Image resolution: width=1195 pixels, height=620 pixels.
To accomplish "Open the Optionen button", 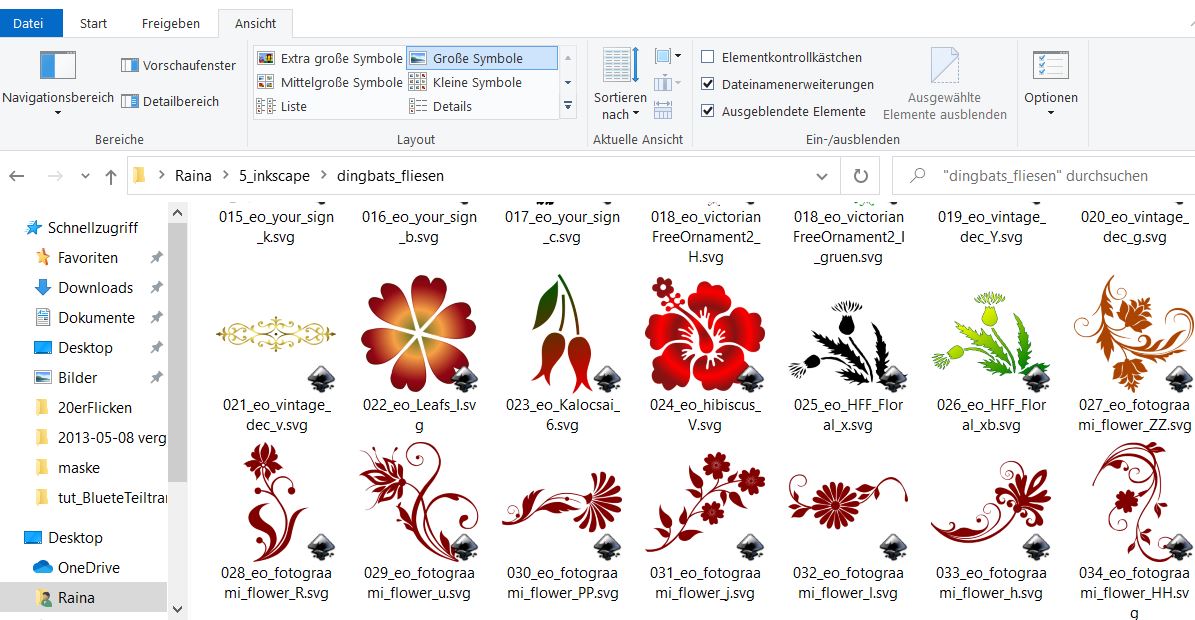I will 1051,84.
